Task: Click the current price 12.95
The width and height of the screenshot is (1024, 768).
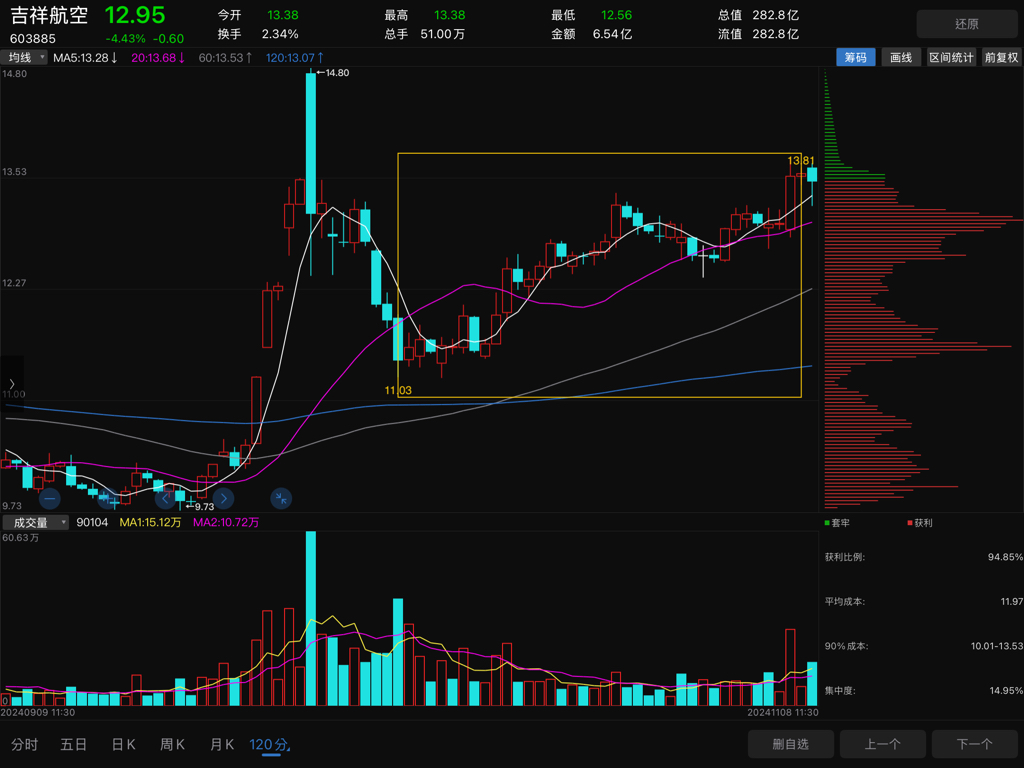Action: pyautogui.click(x=135, y=15)
